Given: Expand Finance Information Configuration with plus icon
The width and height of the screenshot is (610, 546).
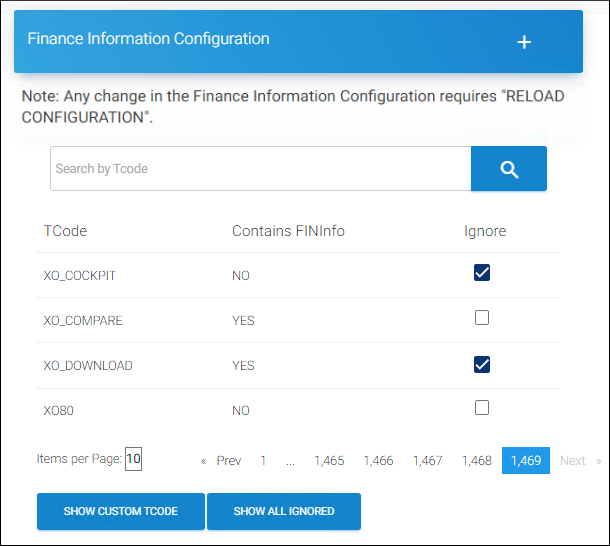Looking at the screenshot, I should [x=524, y=42].
